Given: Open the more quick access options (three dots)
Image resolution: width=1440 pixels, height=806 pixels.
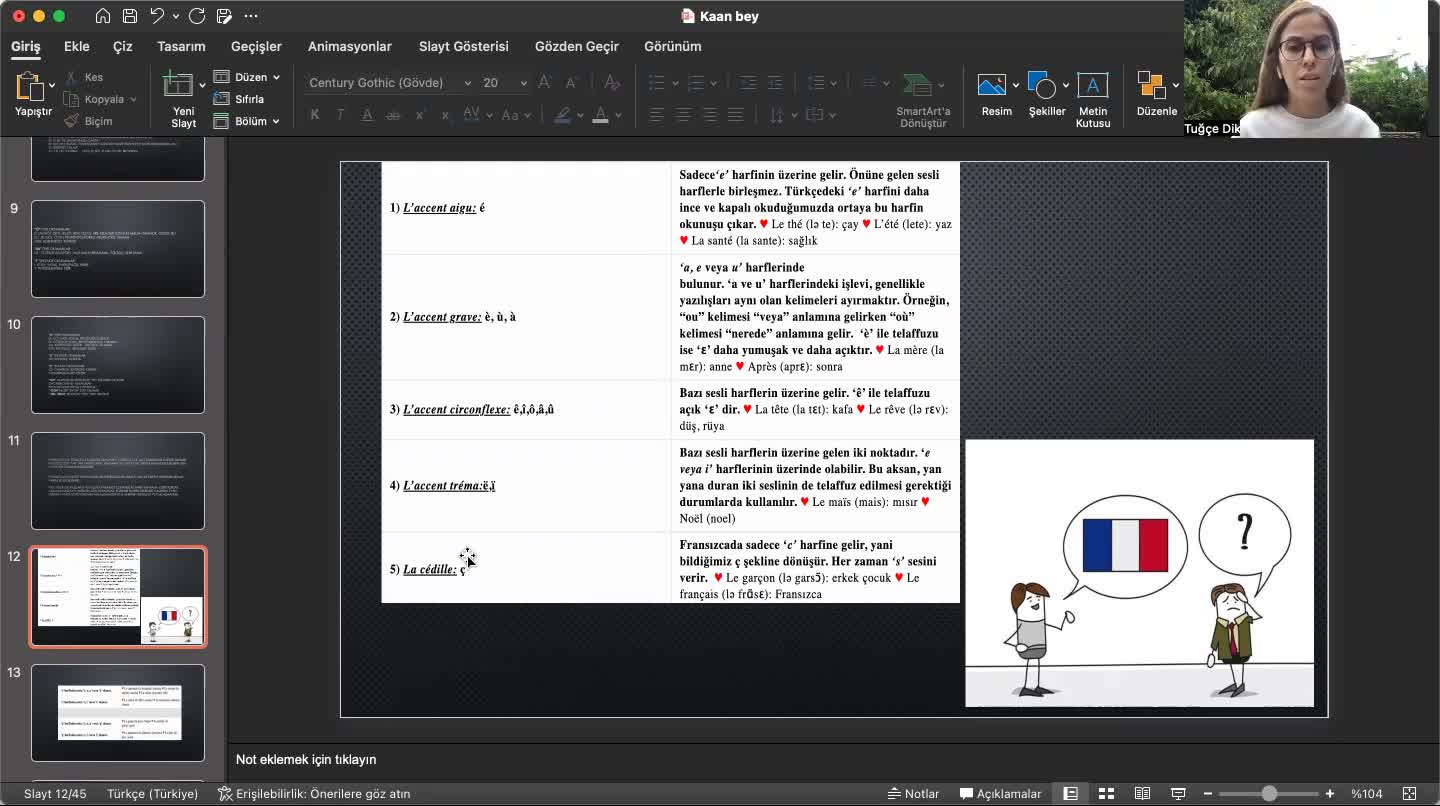Looking at the screenshot, I should click(251, 16).
